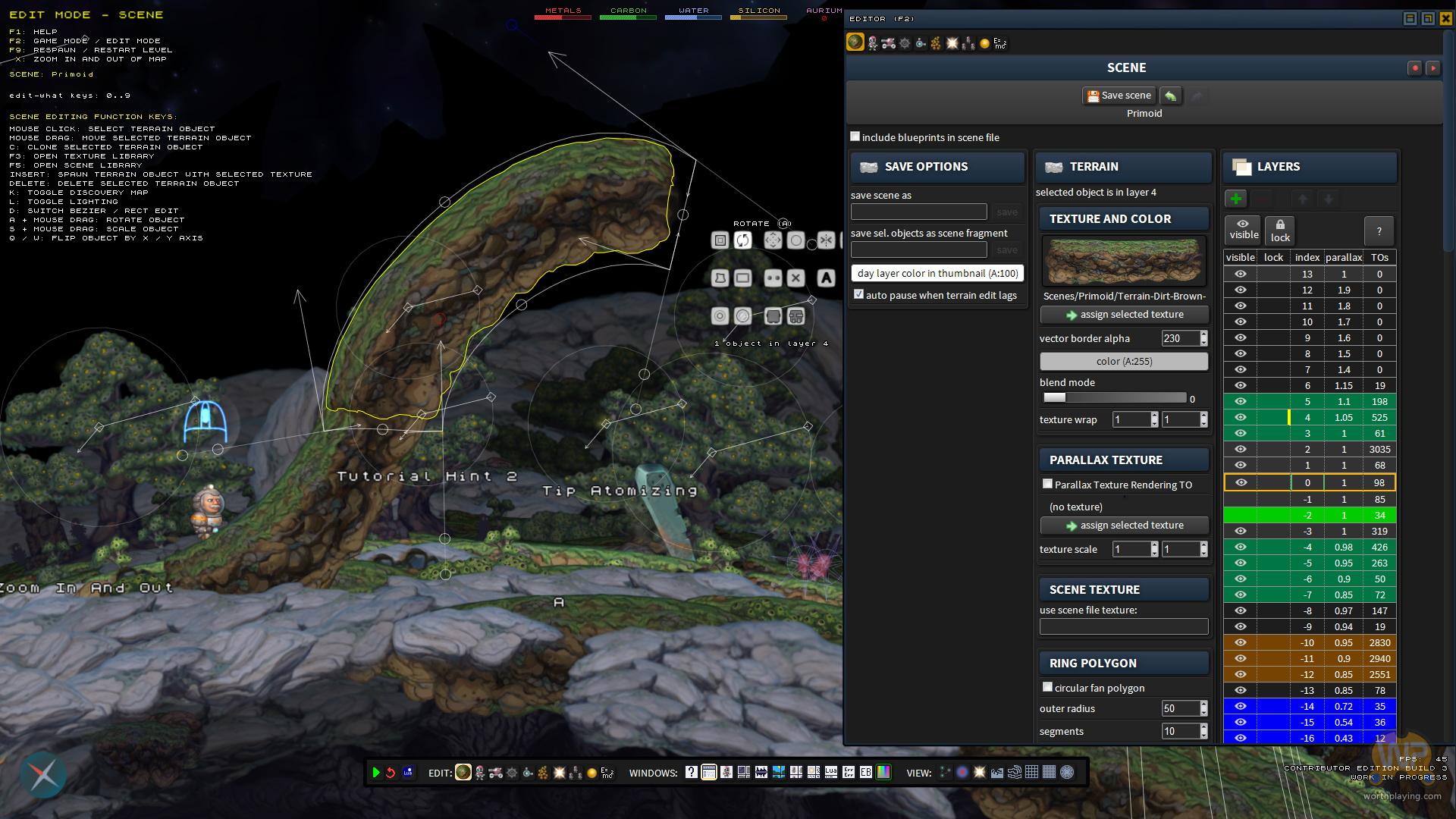Viewport: 1456px width, 819px height.
Task: Enable circular fan polygon checkbox
Action: pyautogui.click(x=1047, y=687)
